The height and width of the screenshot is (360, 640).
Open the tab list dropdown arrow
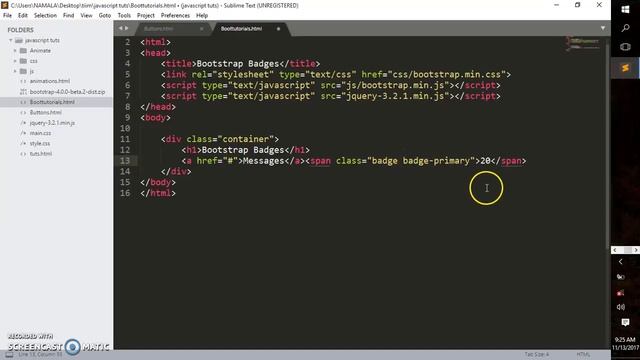603,28
